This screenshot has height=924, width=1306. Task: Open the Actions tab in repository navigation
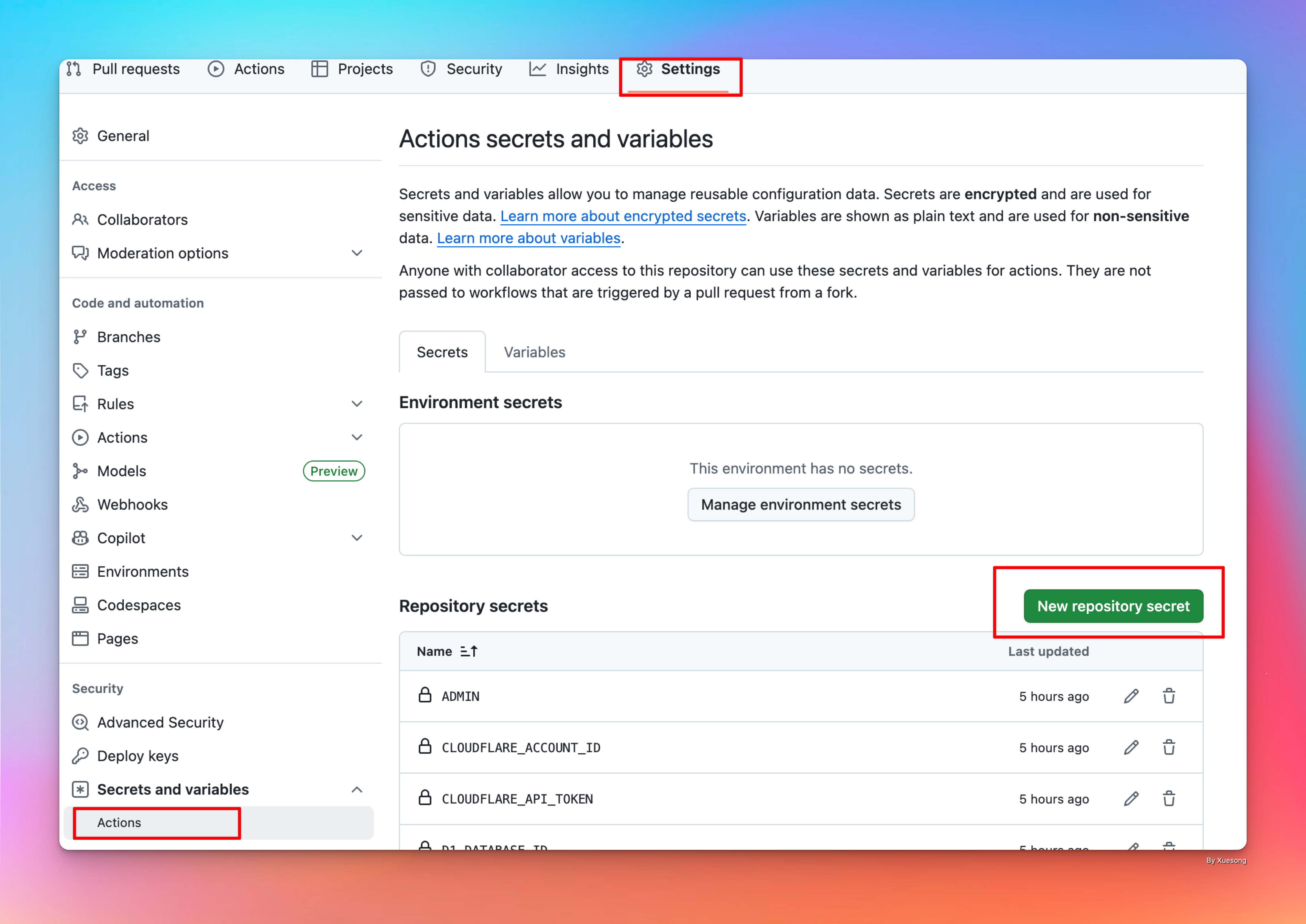tap(246, 69)
